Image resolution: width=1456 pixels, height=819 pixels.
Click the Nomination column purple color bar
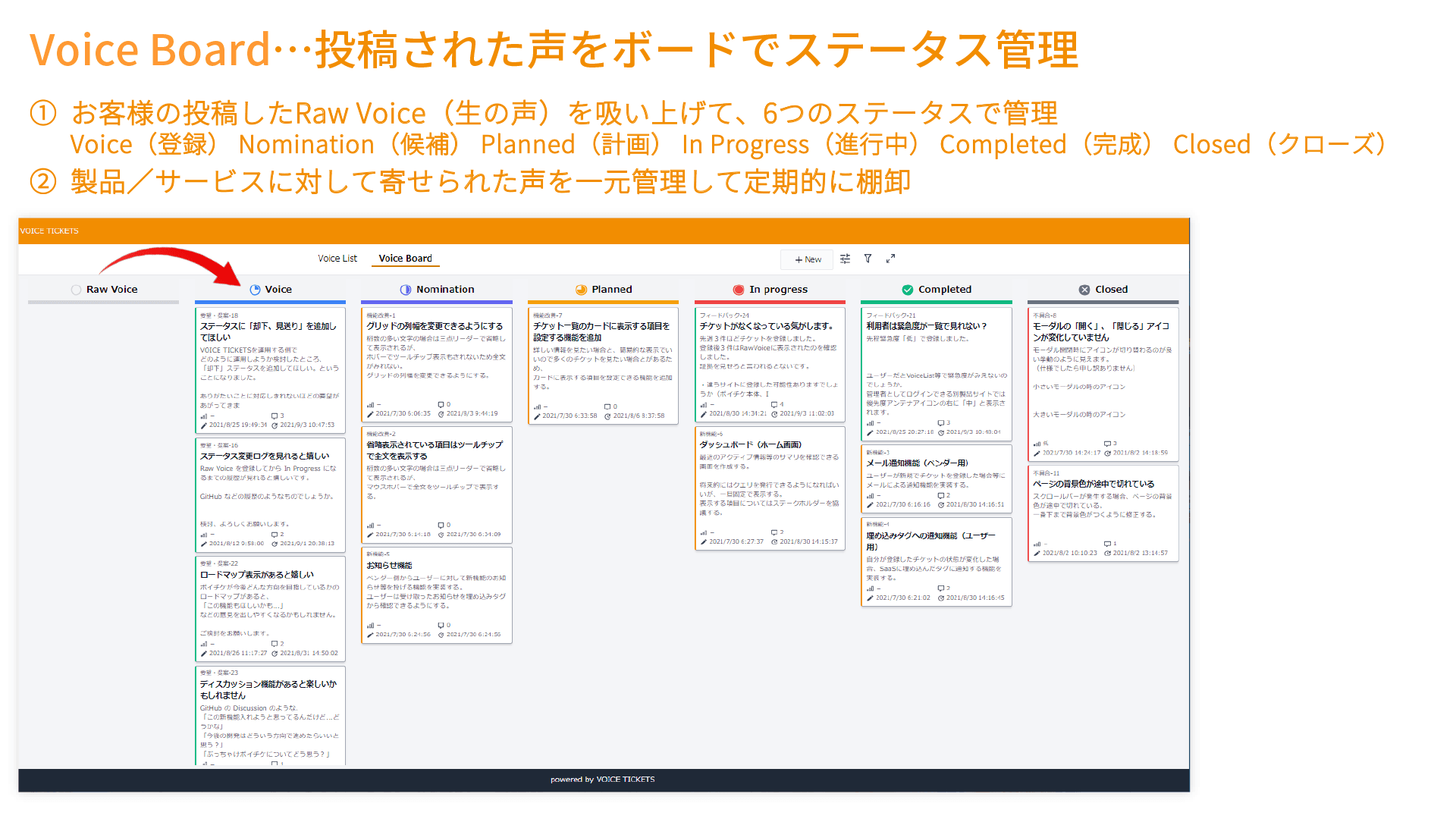click(x=436, y=302)
